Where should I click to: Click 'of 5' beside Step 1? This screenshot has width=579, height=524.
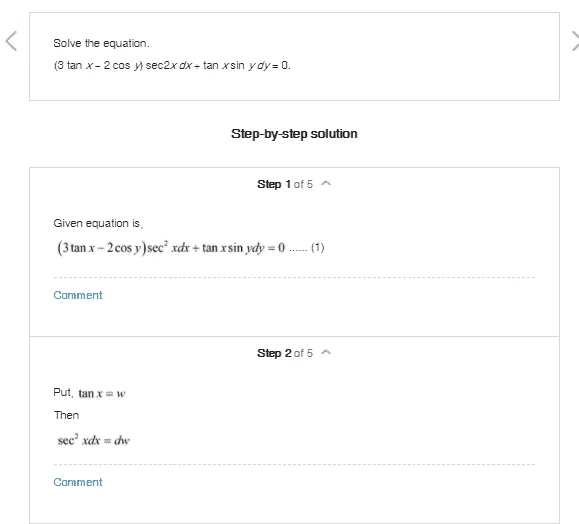click(303, 184)
